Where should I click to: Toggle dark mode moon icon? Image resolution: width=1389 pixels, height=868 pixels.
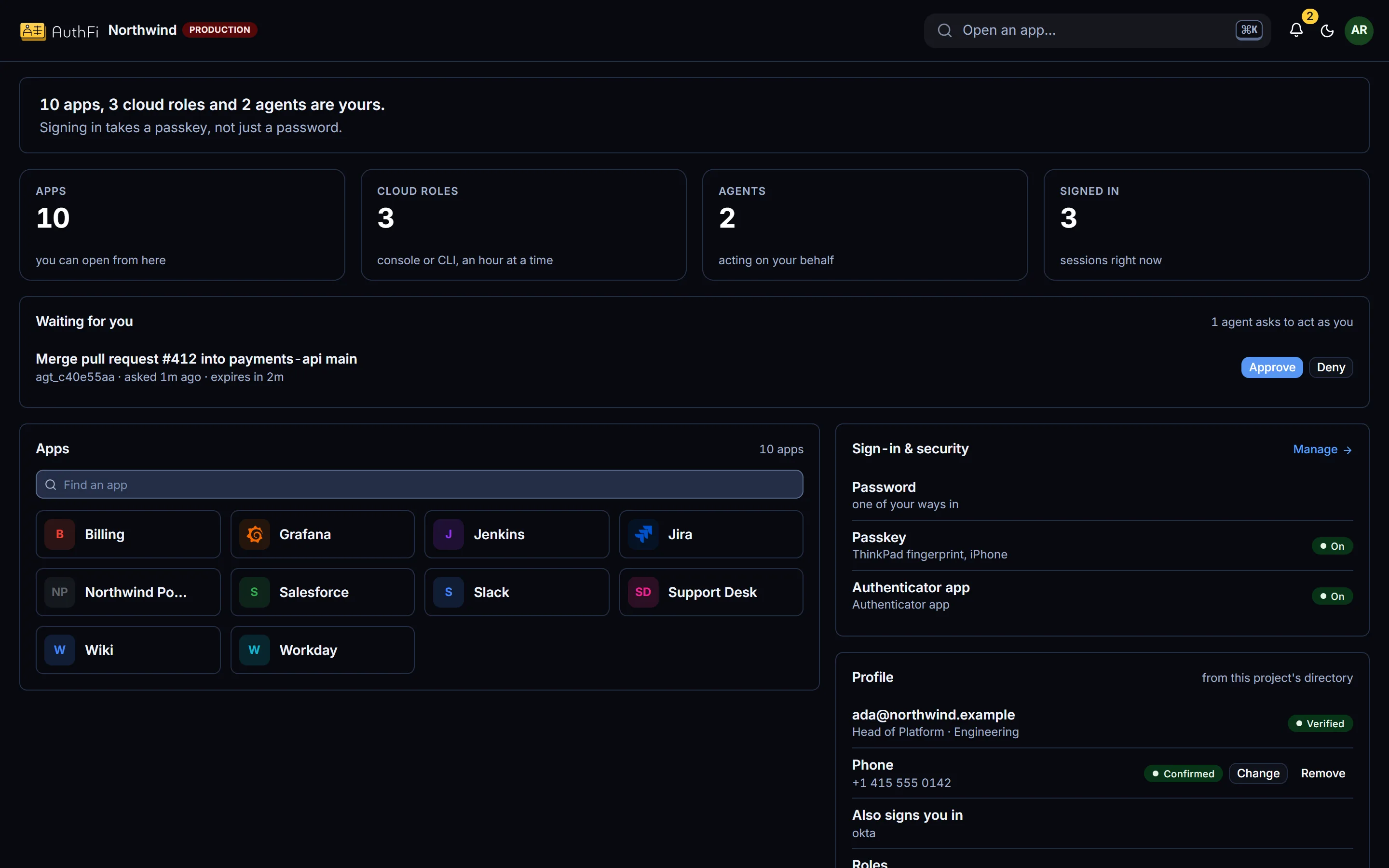tap(1327, 30)
